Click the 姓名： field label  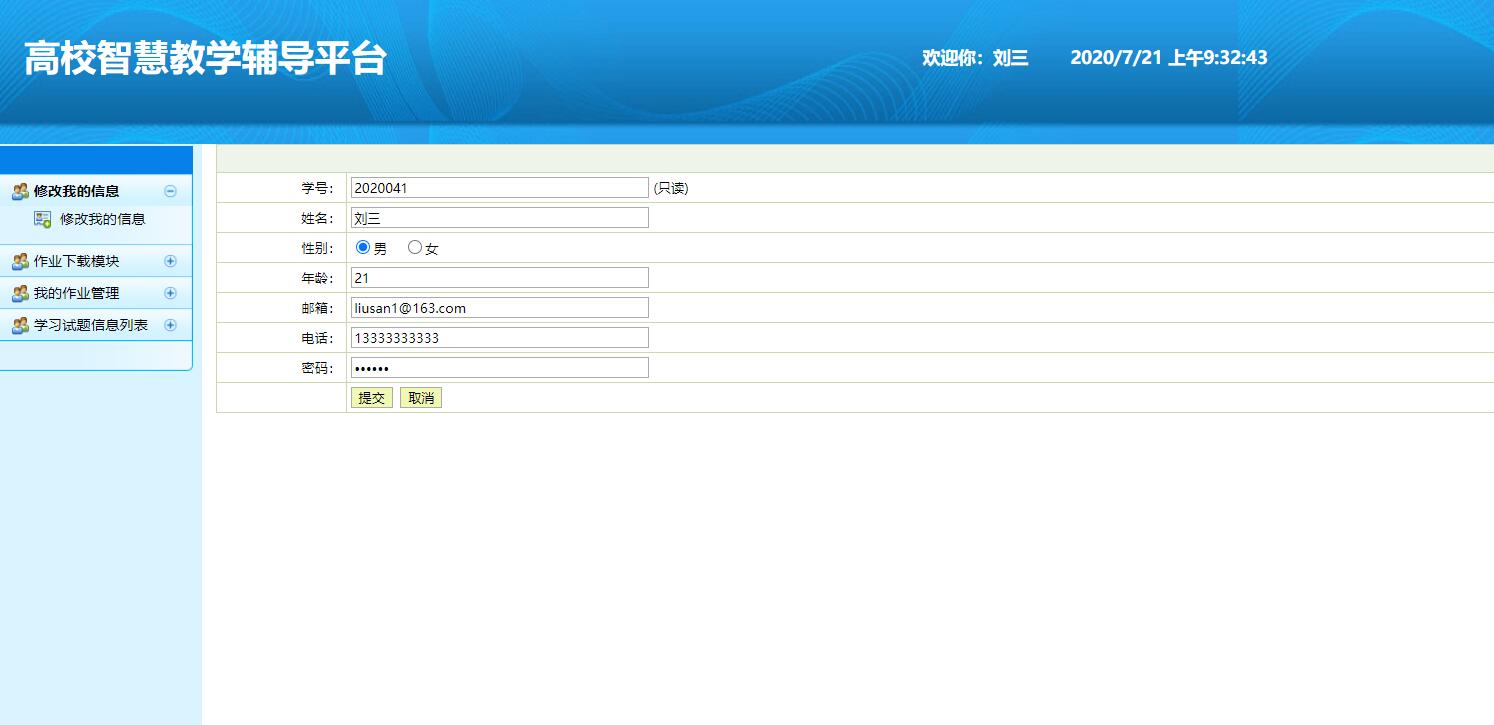tap(318, 218)
